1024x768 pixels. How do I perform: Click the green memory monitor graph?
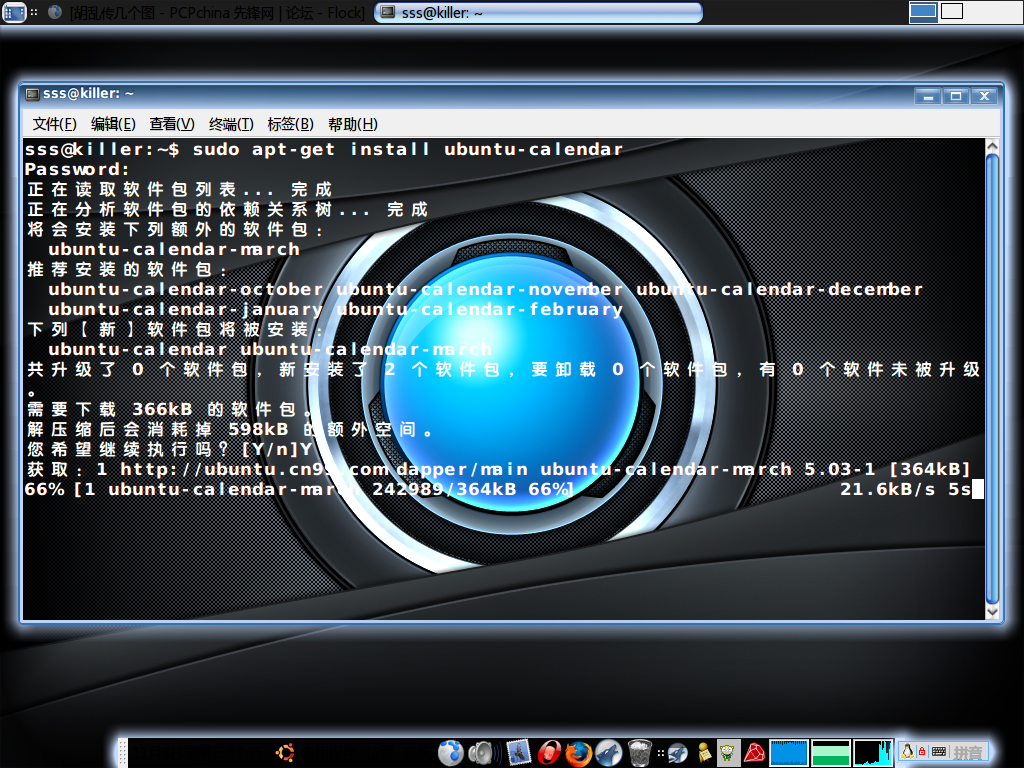[831, 753]
